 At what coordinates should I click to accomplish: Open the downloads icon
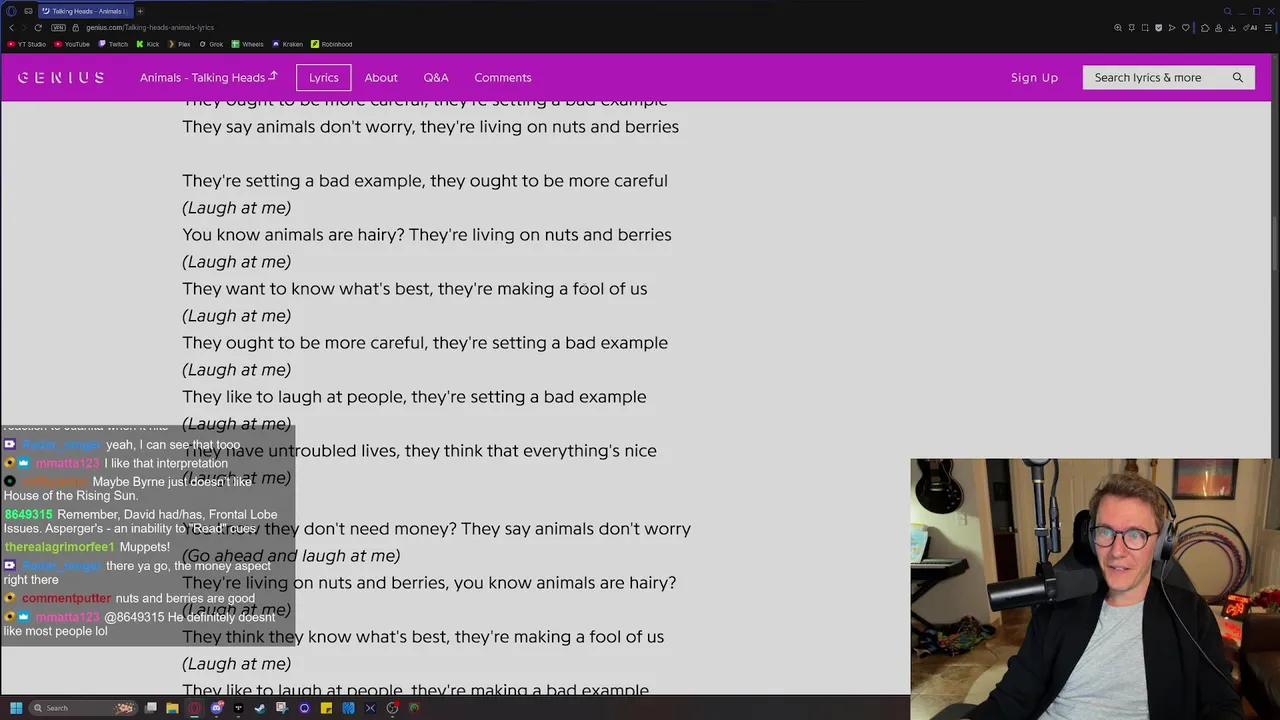1231,28
